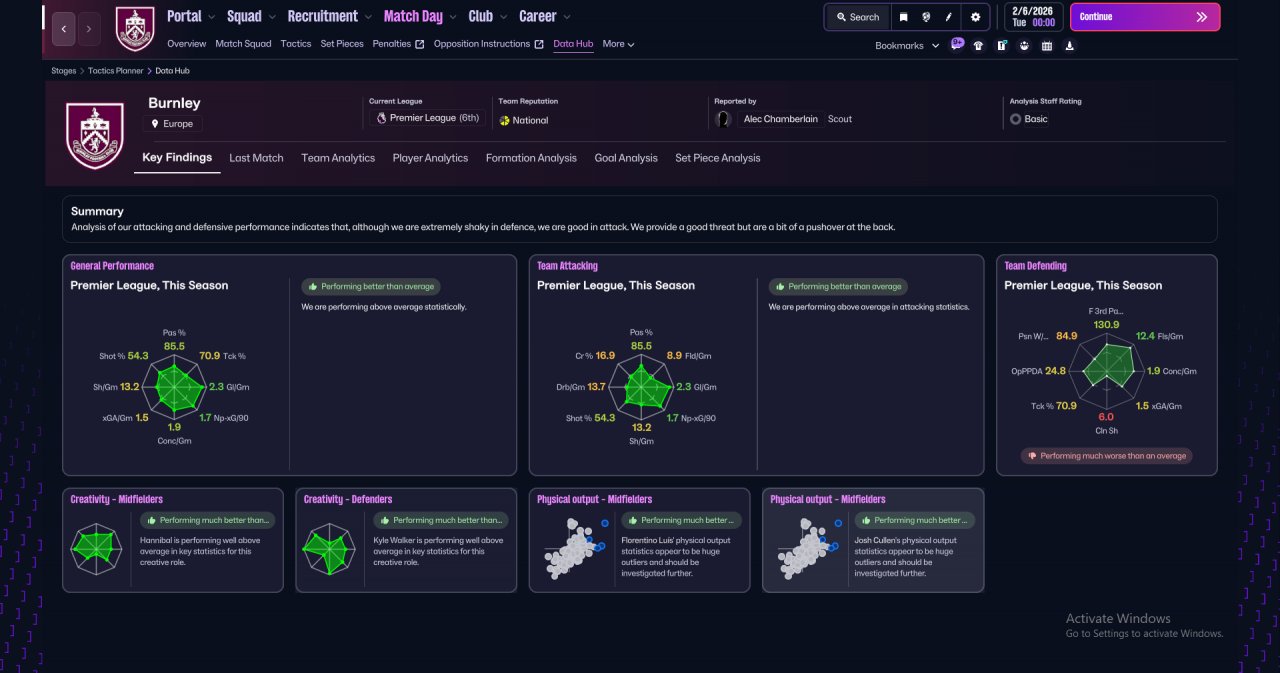The height and width of the screenshot is (673, 1280).
Task: Go back with the left arrow button
Action: coord(64,29)
